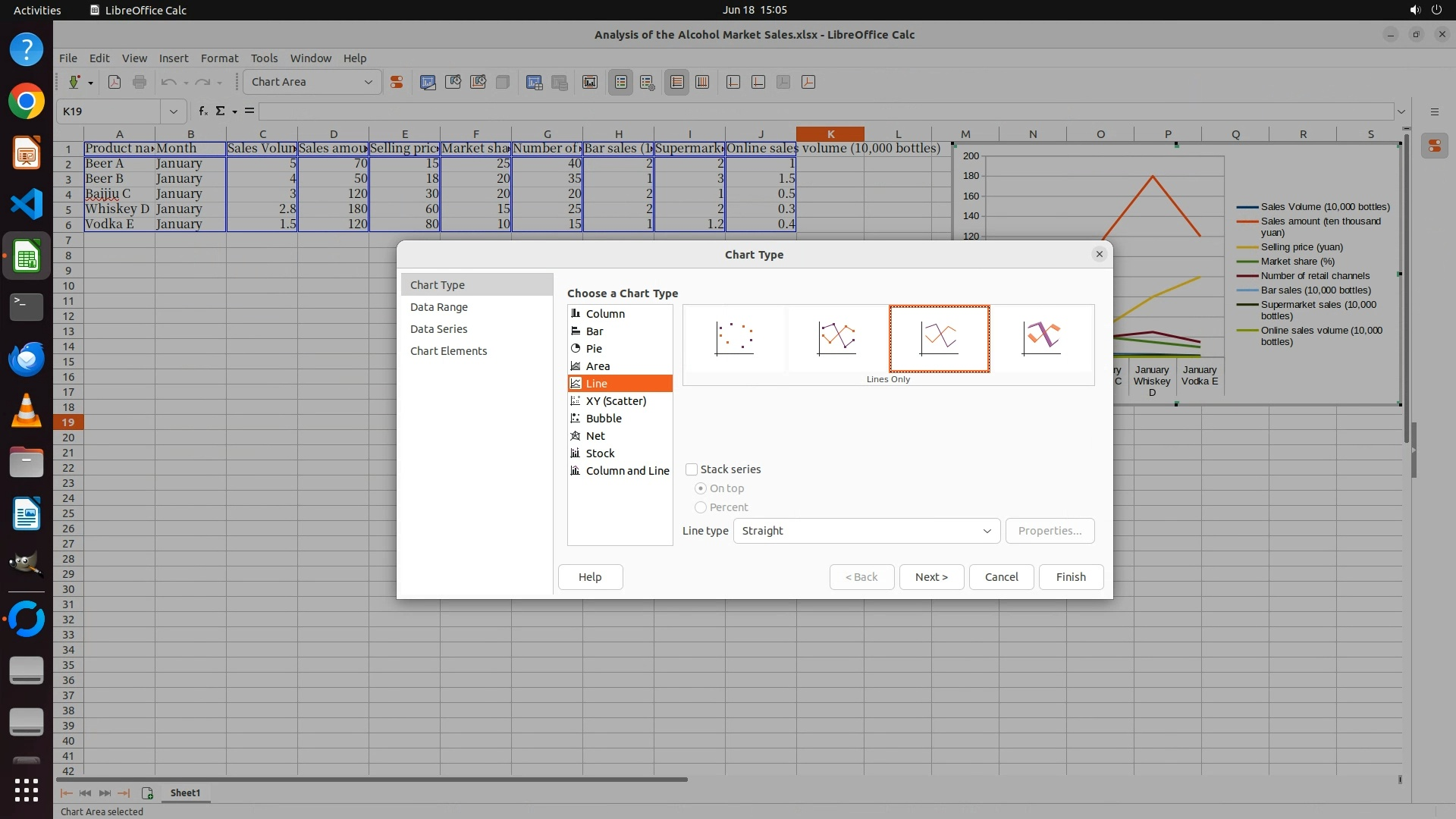Choose the Points Only line subtype
The height and width of the screenshot is (819, 1456).
tap(734, 338)
